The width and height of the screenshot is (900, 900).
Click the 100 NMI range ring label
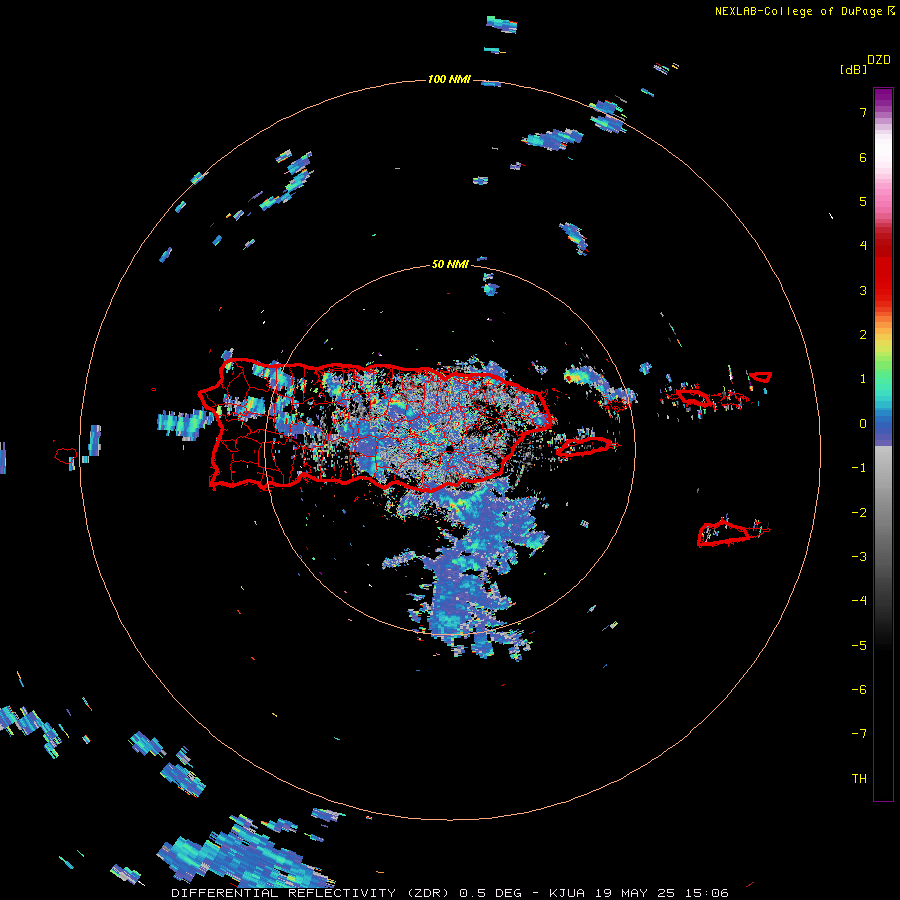tap(449, 79)
